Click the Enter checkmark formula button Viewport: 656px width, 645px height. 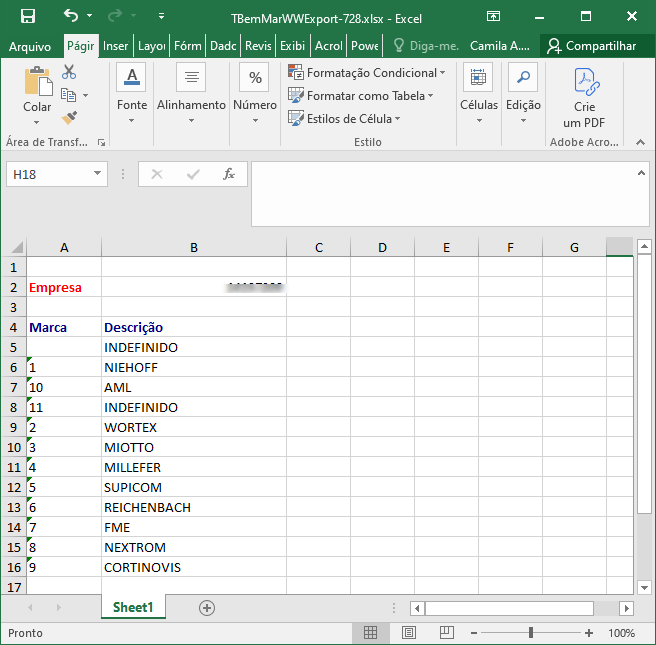tap(193, 174)
